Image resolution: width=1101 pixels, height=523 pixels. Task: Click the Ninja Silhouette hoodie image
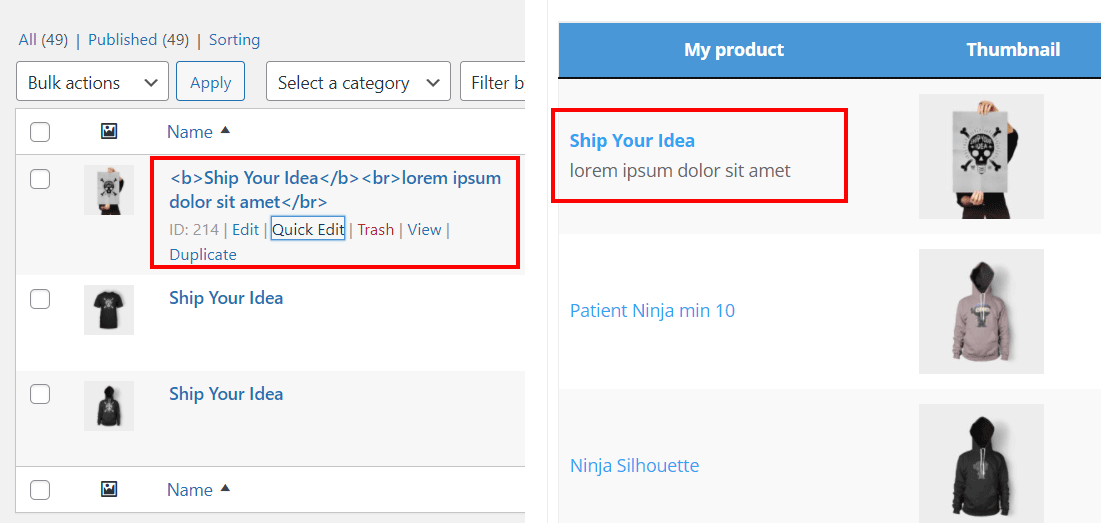coord(981,463)
